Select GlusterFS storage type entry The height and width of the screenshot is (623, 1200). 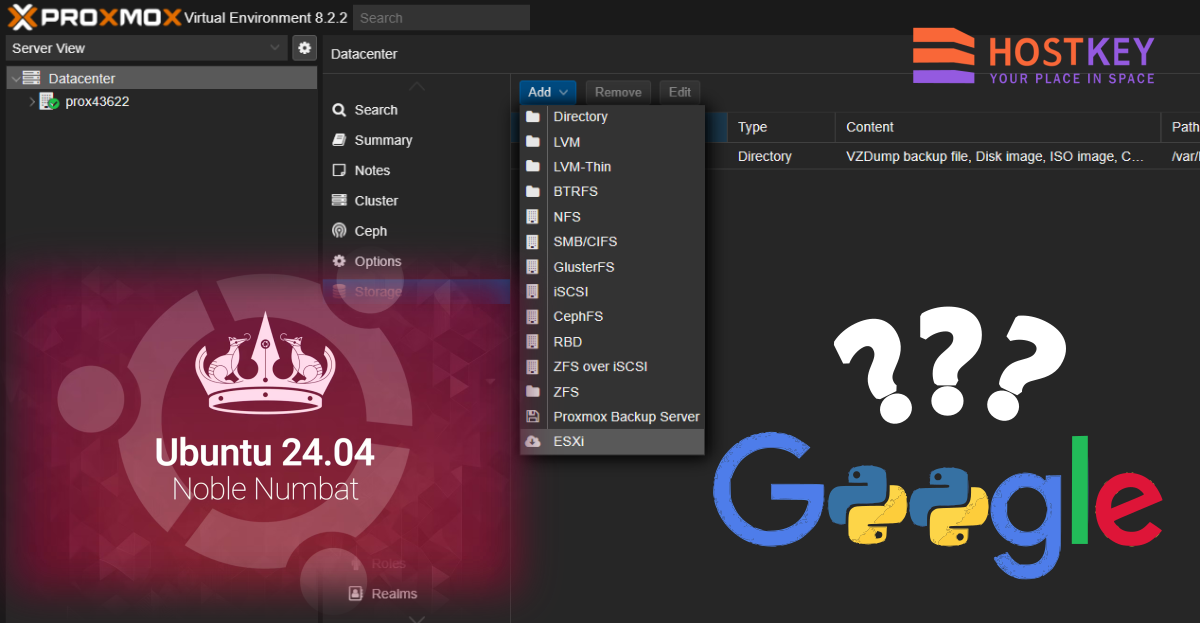pyautogui.click(x=612, y=267)
